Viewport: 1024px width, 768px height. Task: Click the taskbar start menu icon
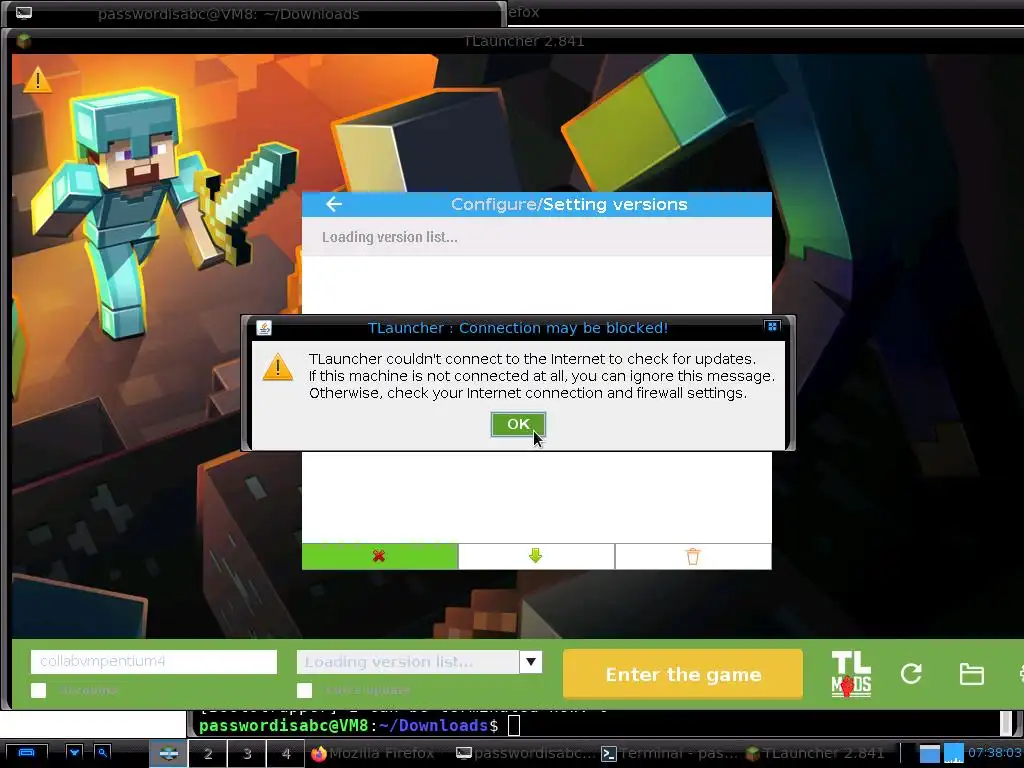[x=25, y=753]
